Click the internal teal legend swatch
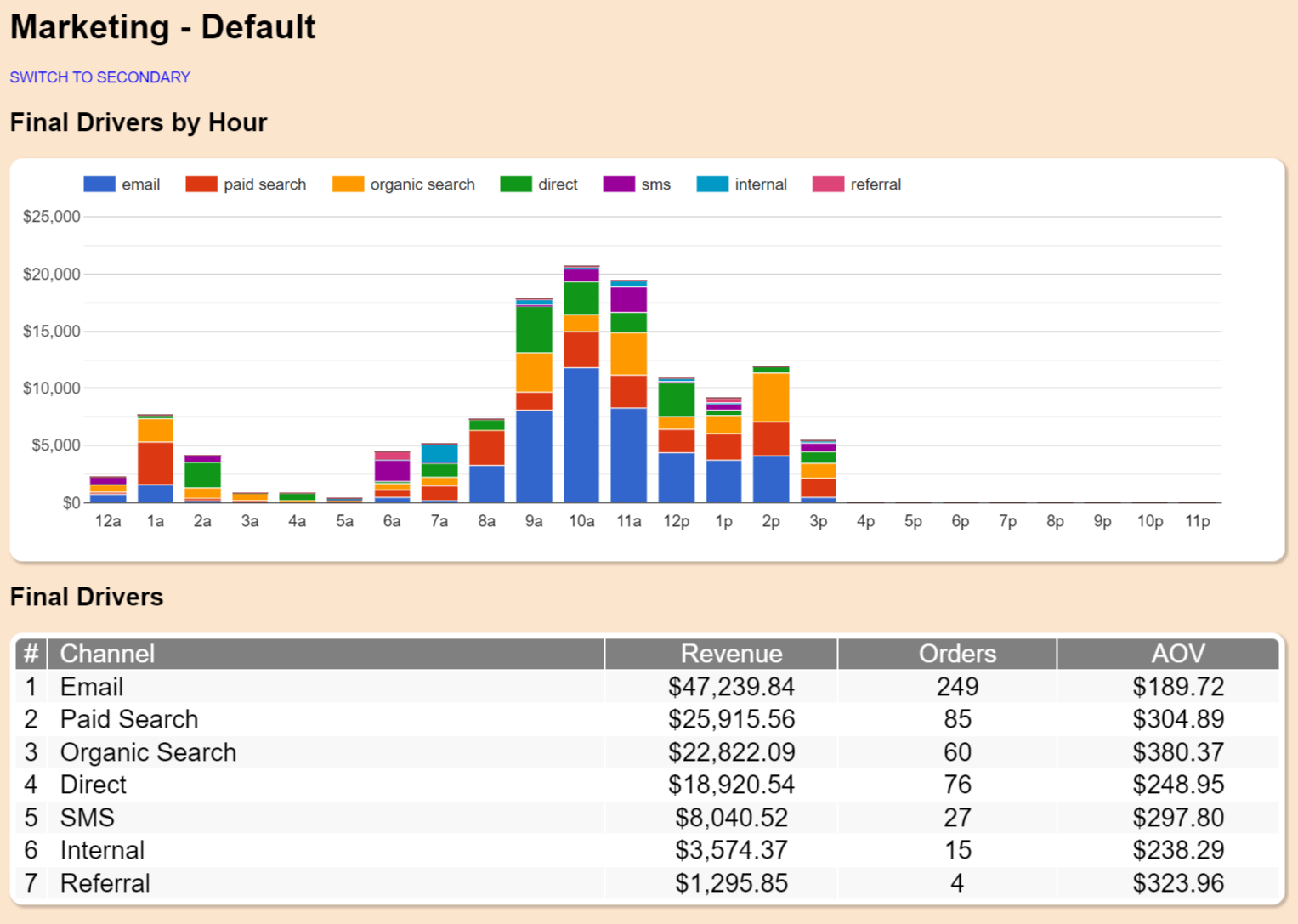Image resolution: width=1298 pixels, height=924 pixels. pos(712,184)
